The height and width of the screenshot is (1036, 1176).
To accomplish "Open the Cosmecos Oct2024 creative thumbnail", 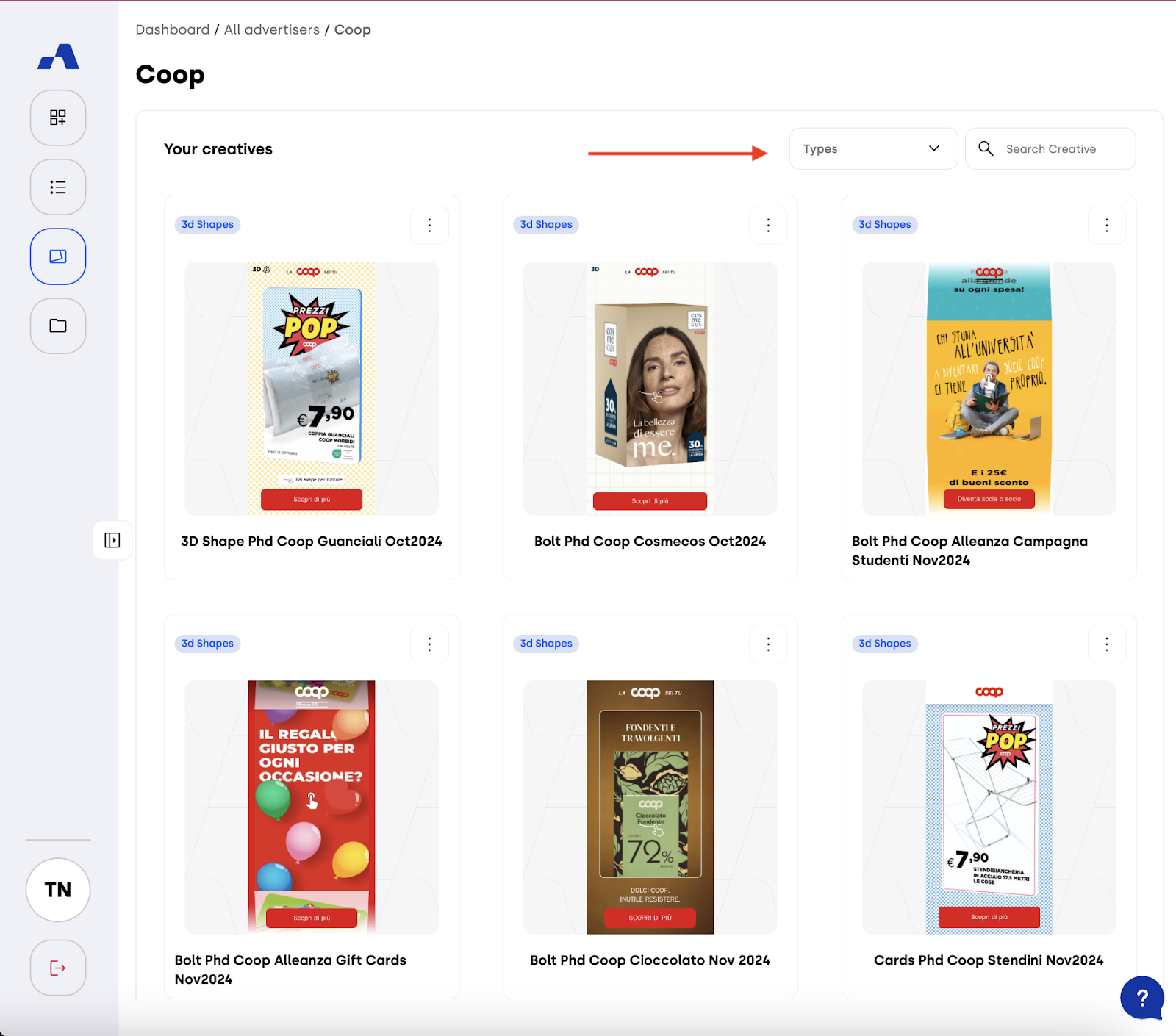I will pyautogui.click(x=650, y=388).
